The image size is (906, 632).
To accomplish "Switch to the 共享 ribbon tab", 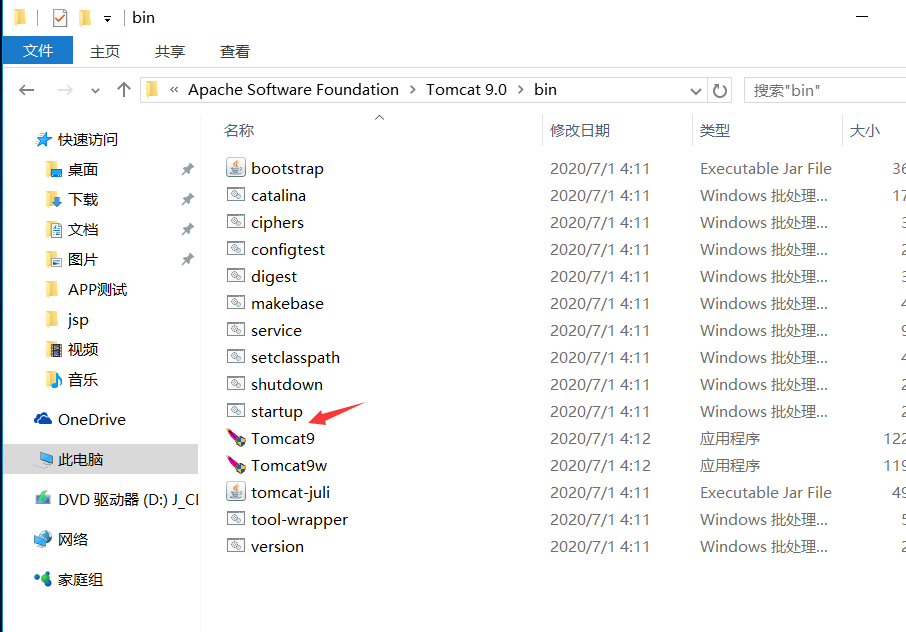I will pos(170,51).
